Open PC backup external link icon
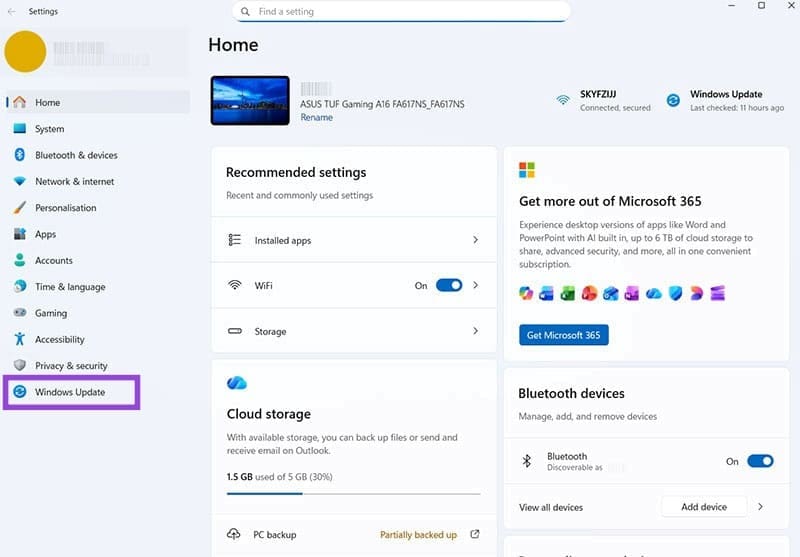This screenshot has width=800, height=557. point(474,534)
